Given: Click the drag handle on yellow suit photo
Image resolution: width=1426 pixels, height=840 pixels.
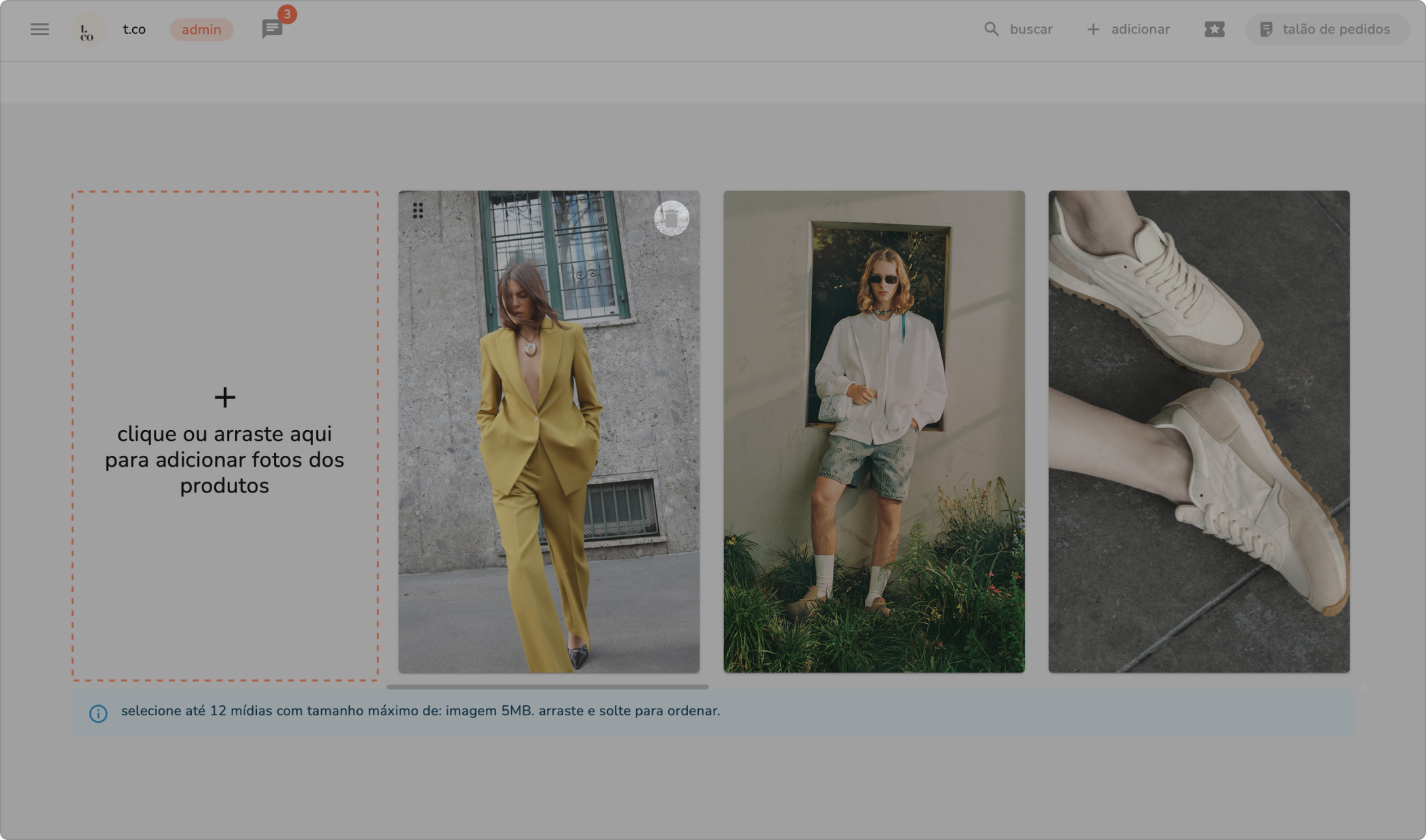Looking at the screenshot, I should (418, 211).
